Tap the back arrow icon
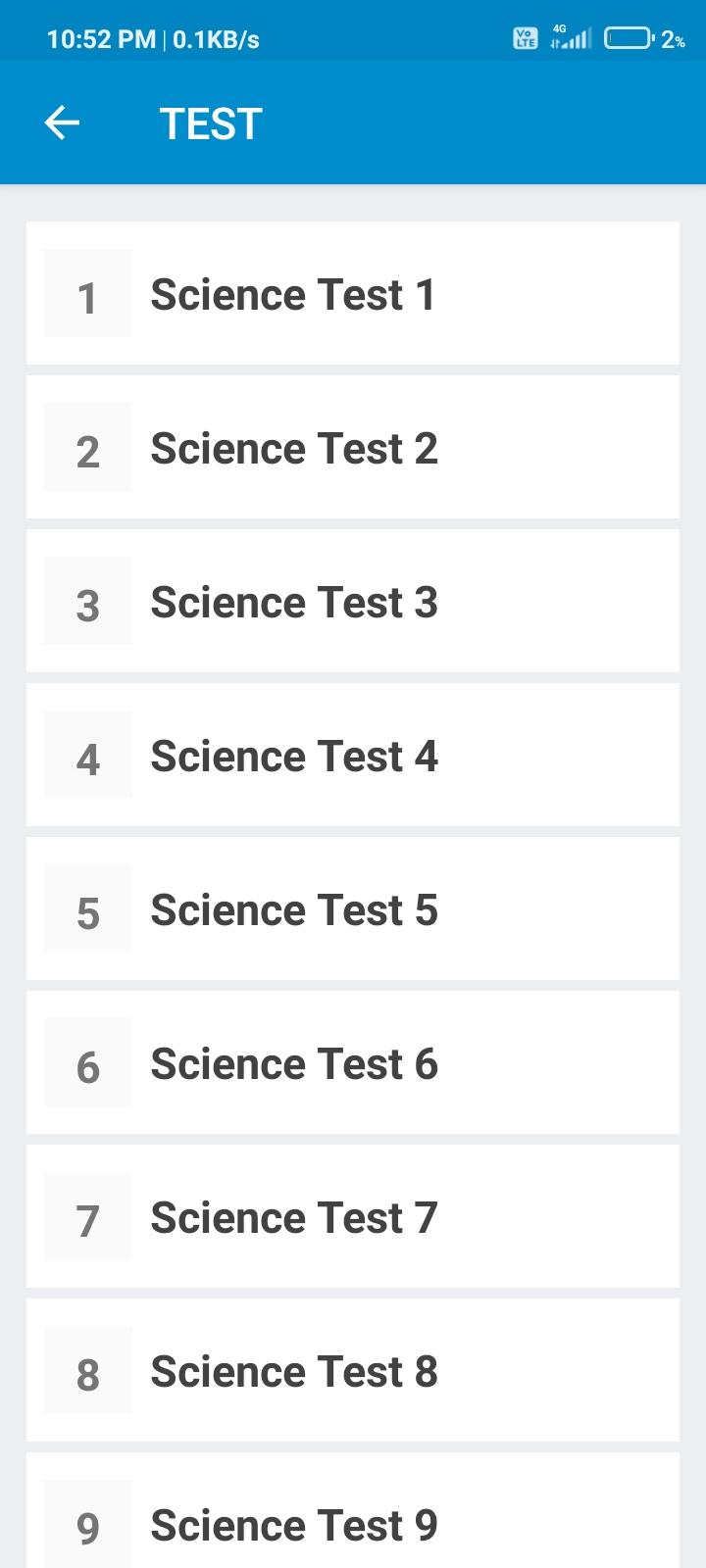The height and width of the screenshot is (1568, 706). pos(62,123)
